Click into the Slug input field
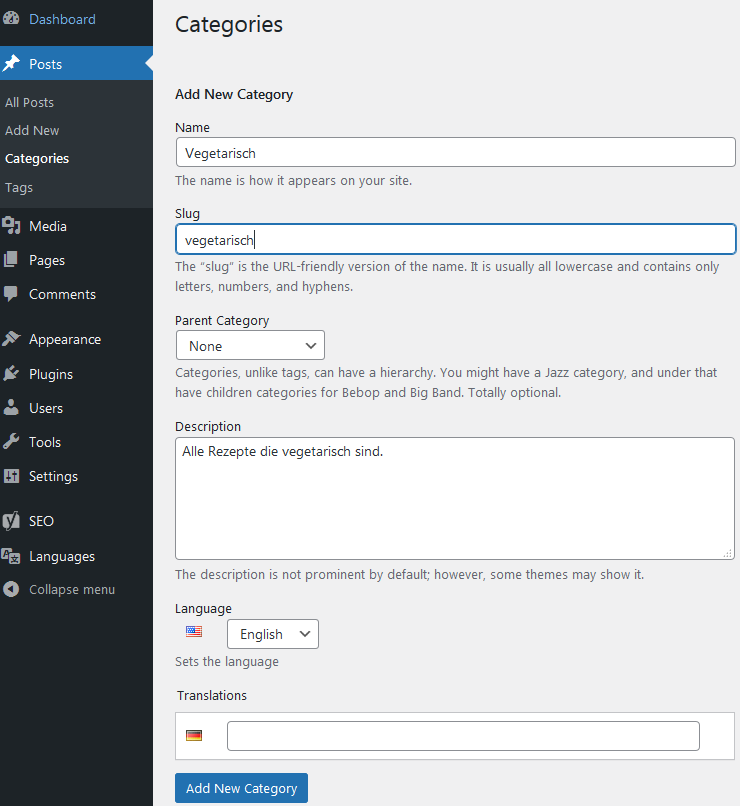This screenshot has width=740, height=806. 456,239
